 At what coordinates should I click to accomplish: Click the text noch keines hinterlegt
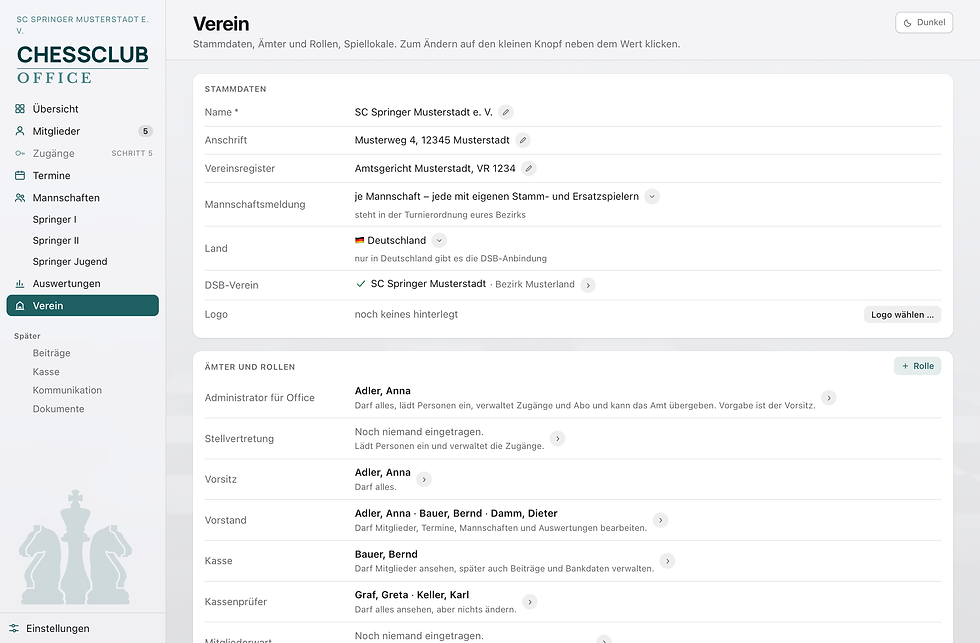[406, 314]
